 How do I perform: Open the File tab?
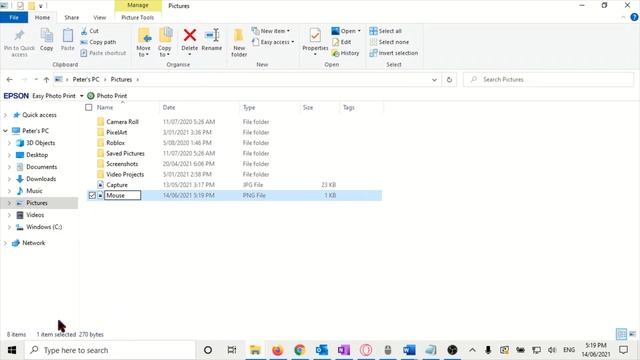14,18
